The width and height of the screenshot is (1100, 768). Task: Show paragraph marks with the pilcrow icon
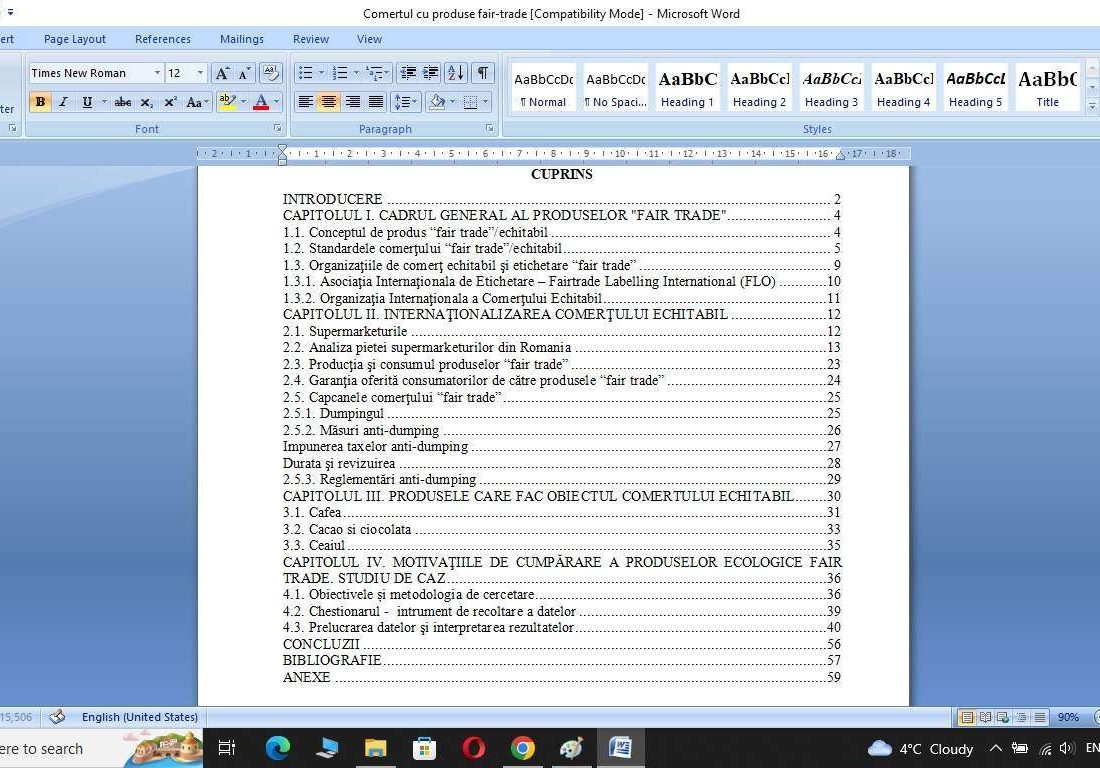coord(483,73)
